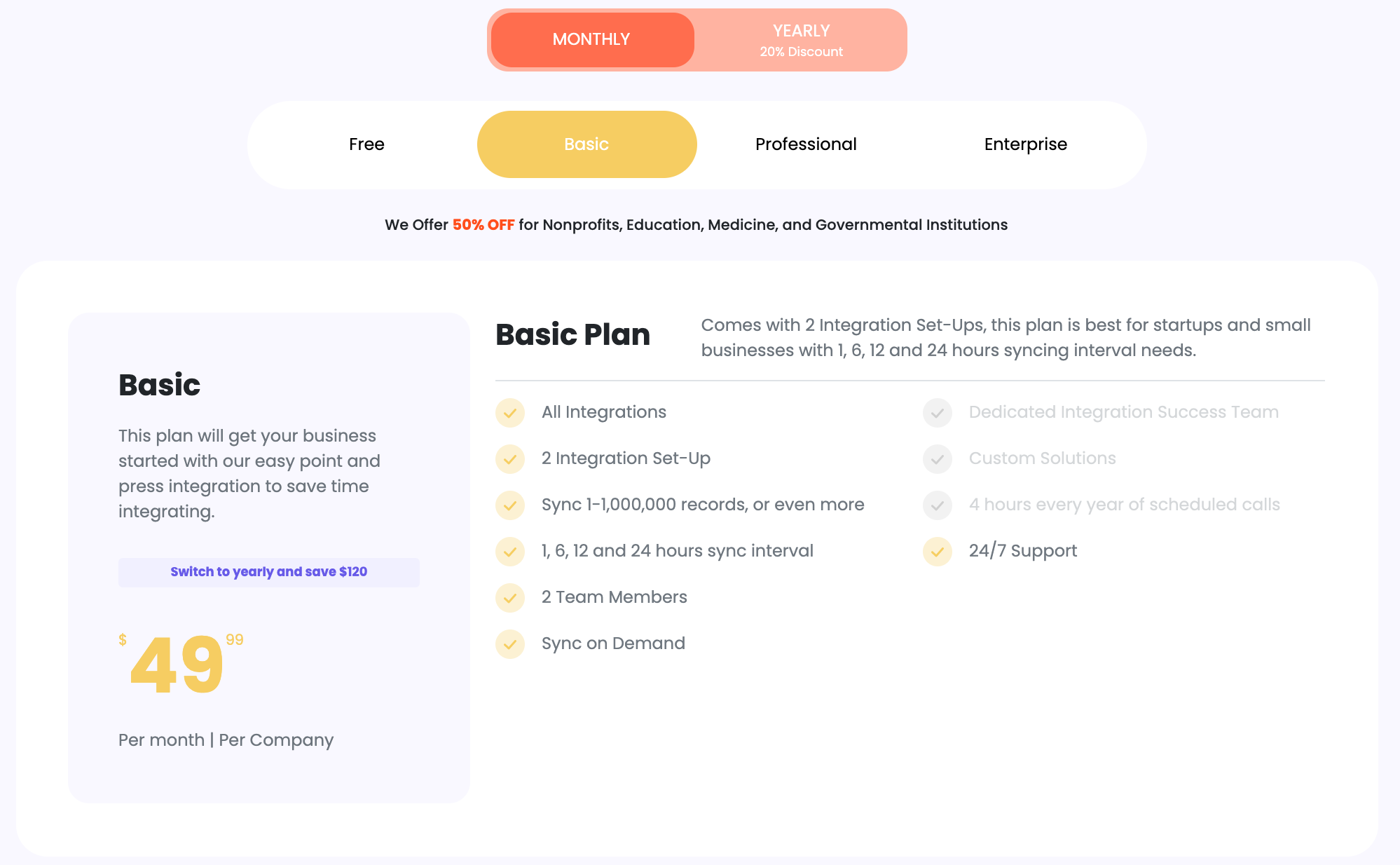Screen dimensions: 1400x865
Task: Click Switch to yearly and save $120
Action: click(x=269, y=572)
